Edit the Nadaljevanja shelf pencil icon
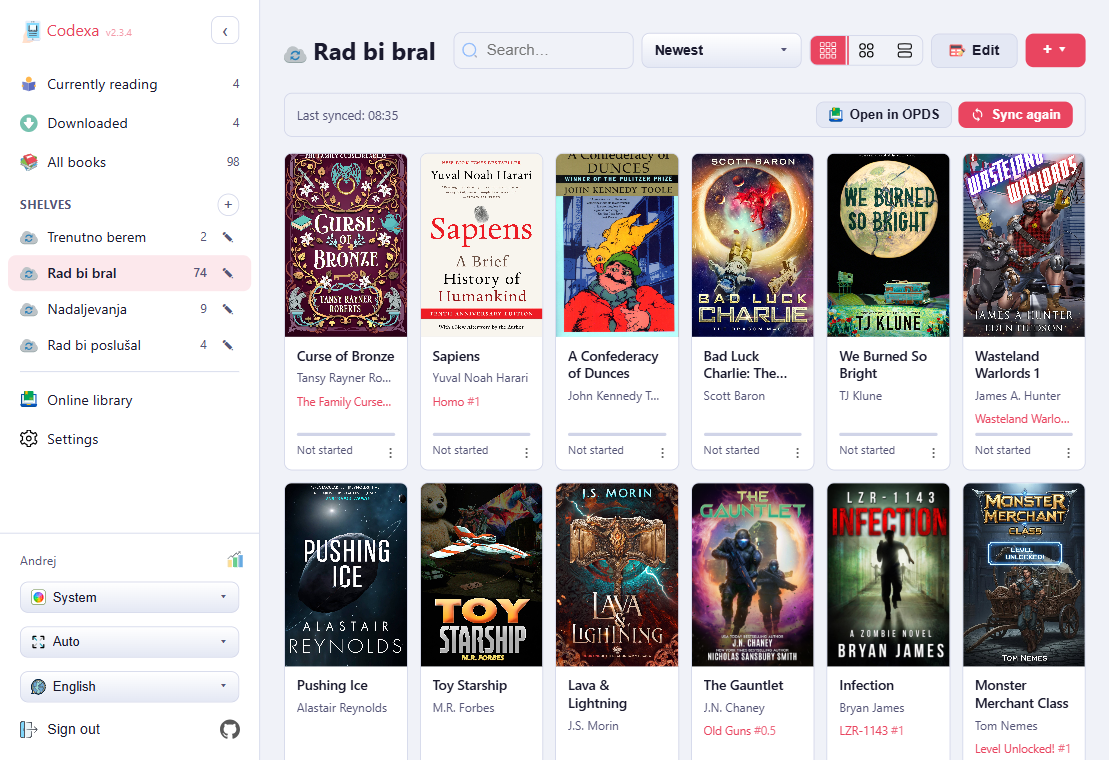 (x=228, y=309)
